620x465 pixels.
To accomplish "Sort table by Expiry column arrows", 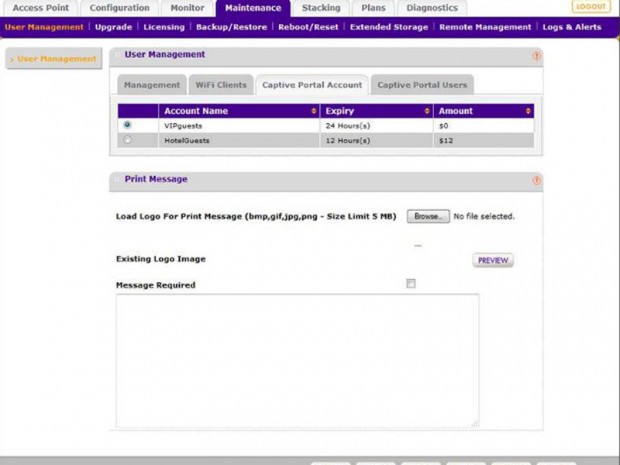I will point(427,111).
